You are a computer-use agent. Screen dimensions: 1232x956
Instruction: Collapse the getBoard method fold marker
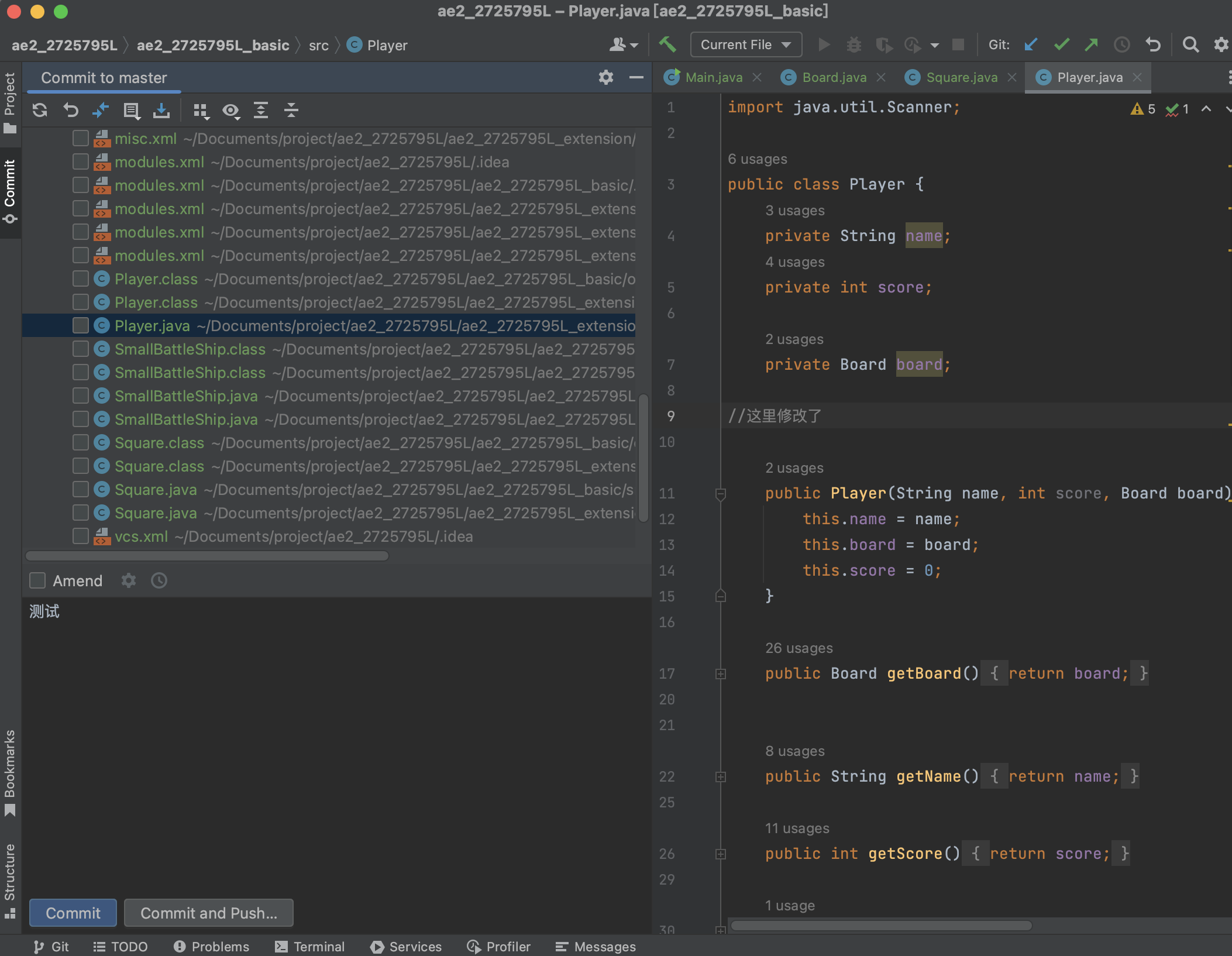720,674
